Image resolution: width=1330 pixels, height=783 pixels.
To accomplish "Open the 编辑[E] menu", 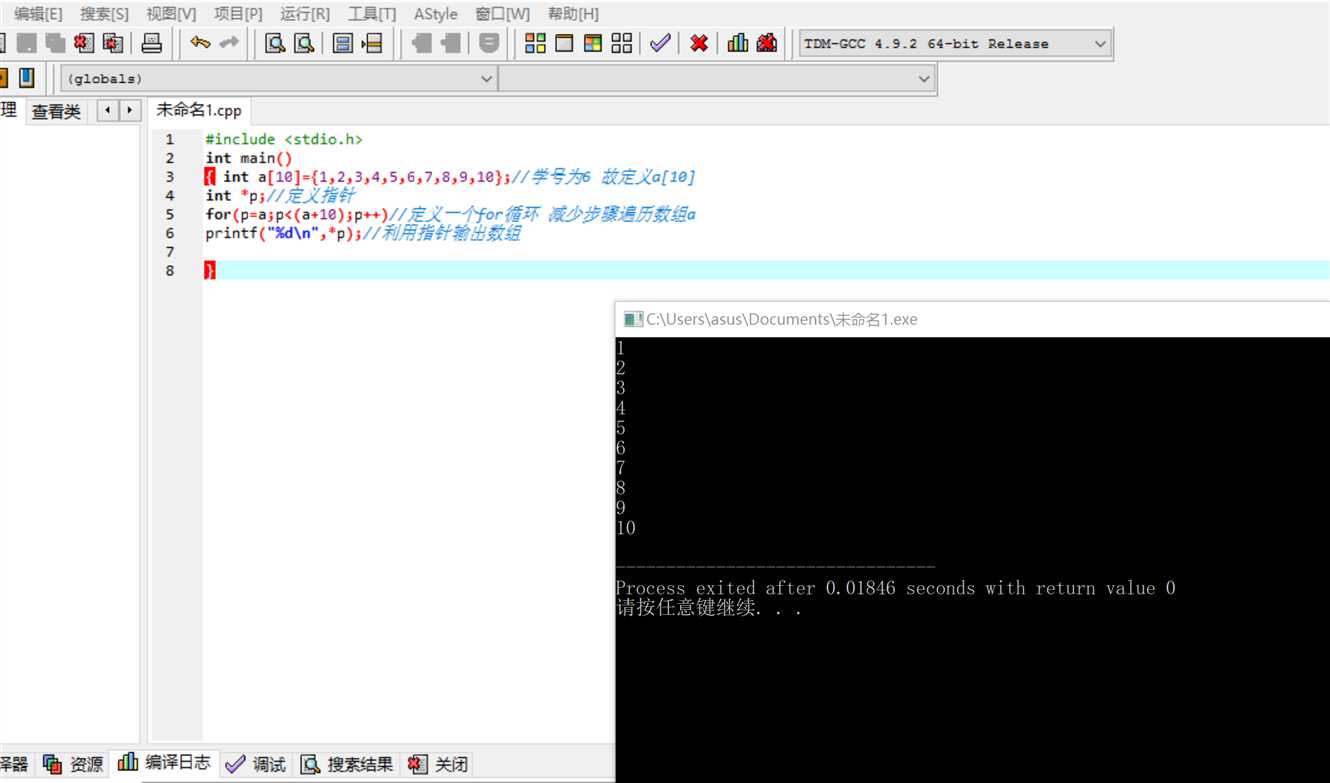I will tap(38, 13).
